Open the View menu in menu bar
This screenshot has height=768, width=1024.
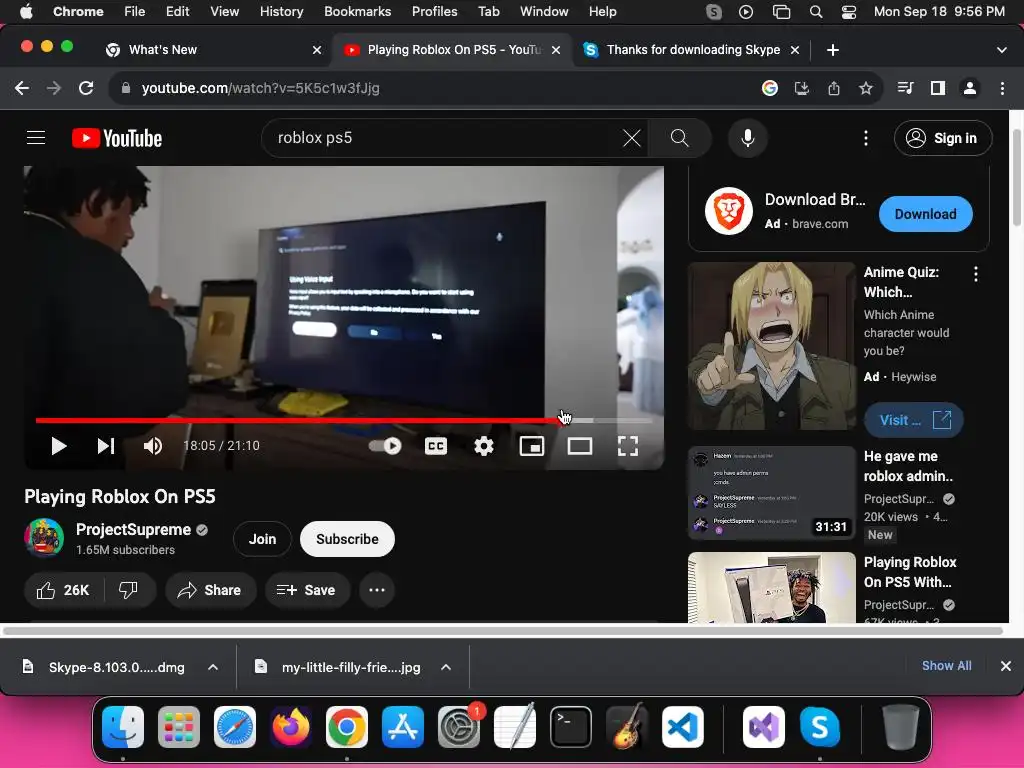tap(224, 11)
